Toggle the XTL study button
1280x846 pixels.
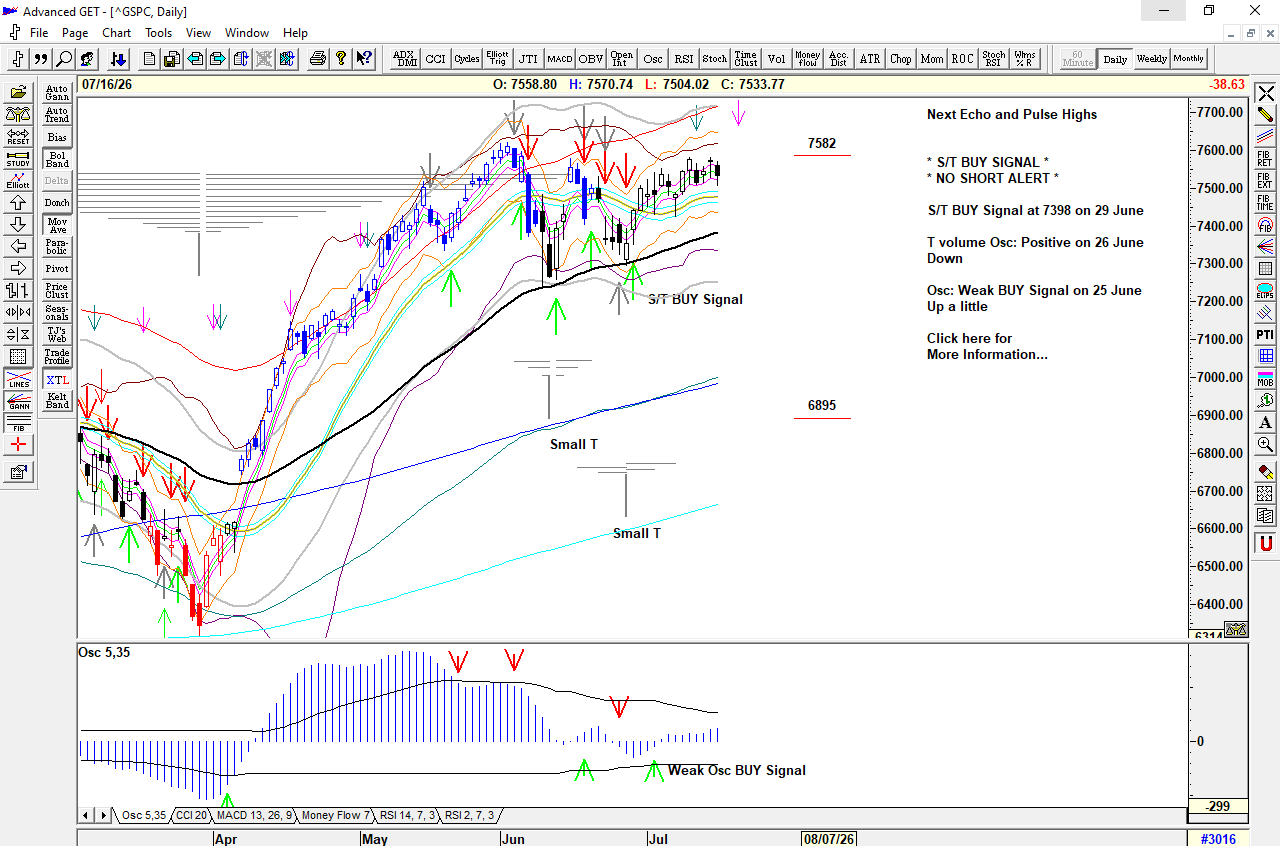57,380
